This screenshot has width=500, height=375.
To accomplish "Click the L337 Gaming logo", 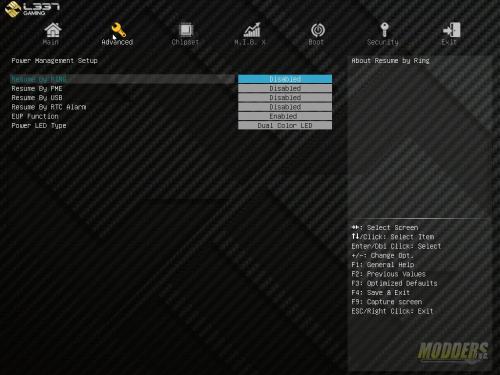I will [32, 9].
